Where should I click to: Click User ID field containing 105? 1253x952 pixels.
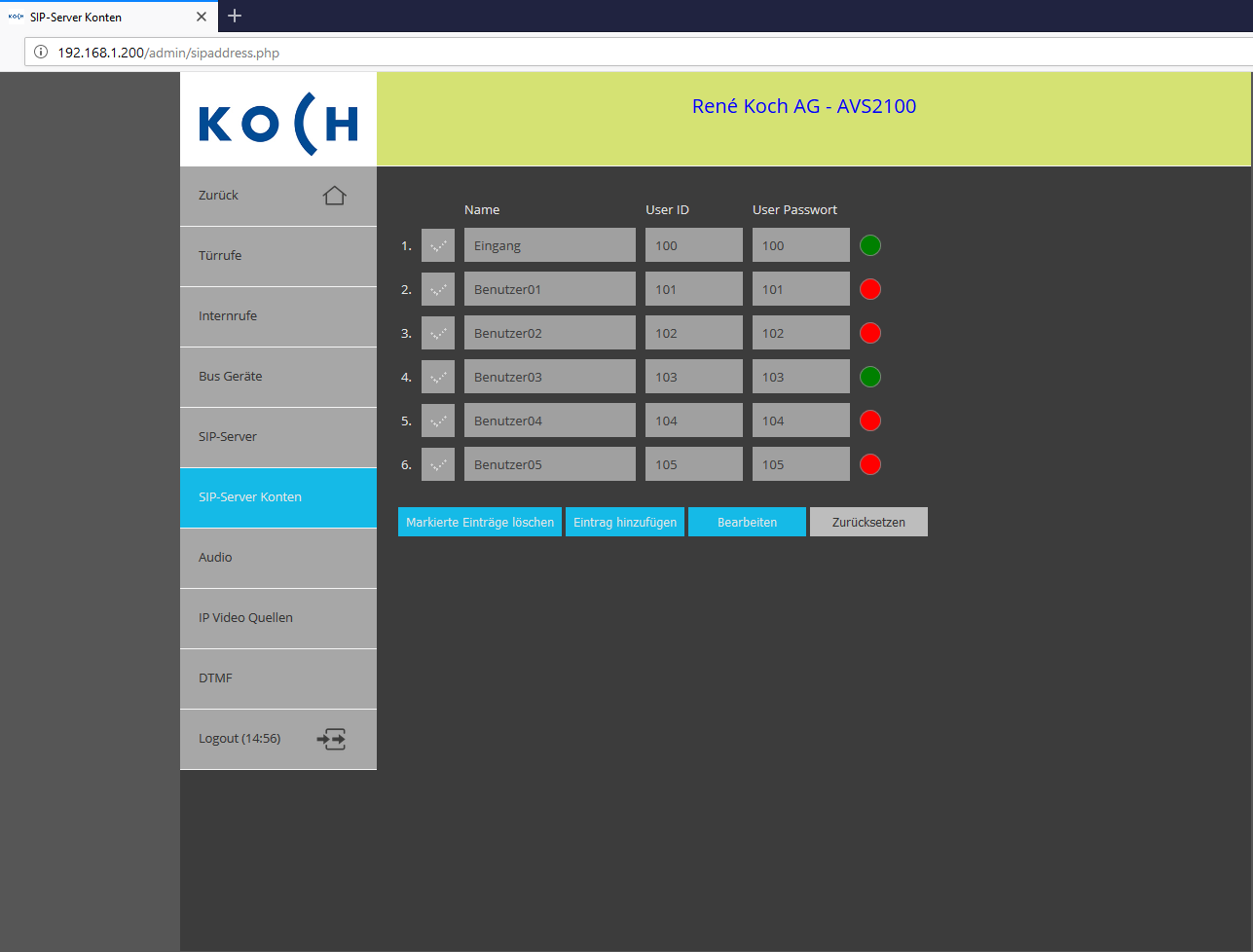(694, 464)
